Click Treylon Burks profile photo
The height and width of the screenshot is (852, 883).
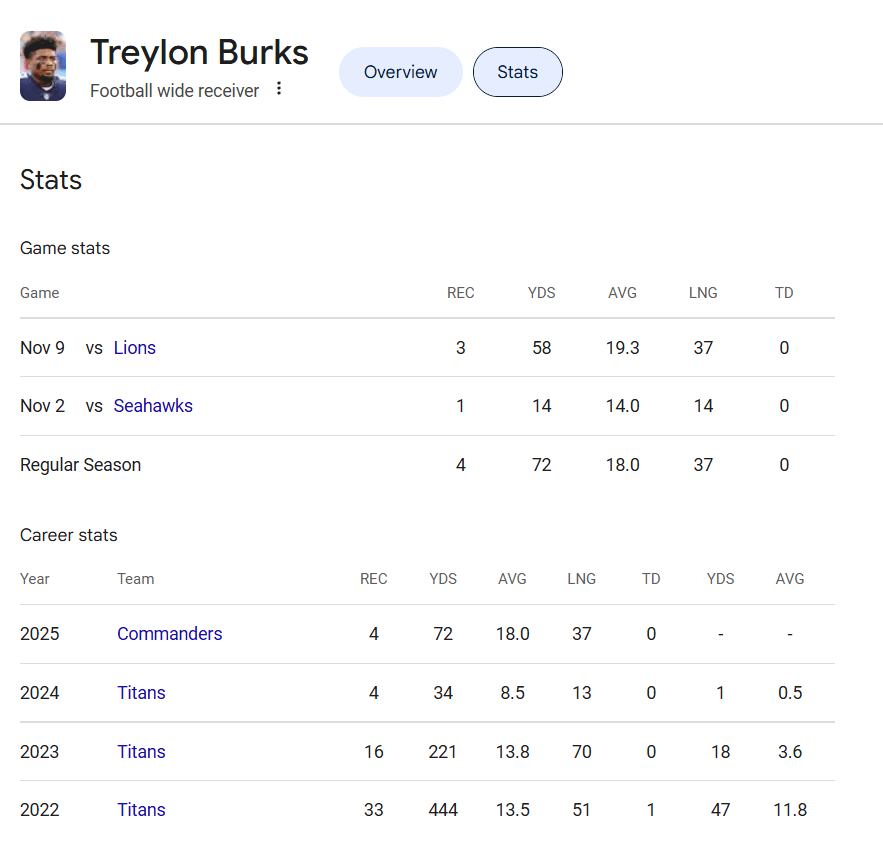[x=43, y=66]
